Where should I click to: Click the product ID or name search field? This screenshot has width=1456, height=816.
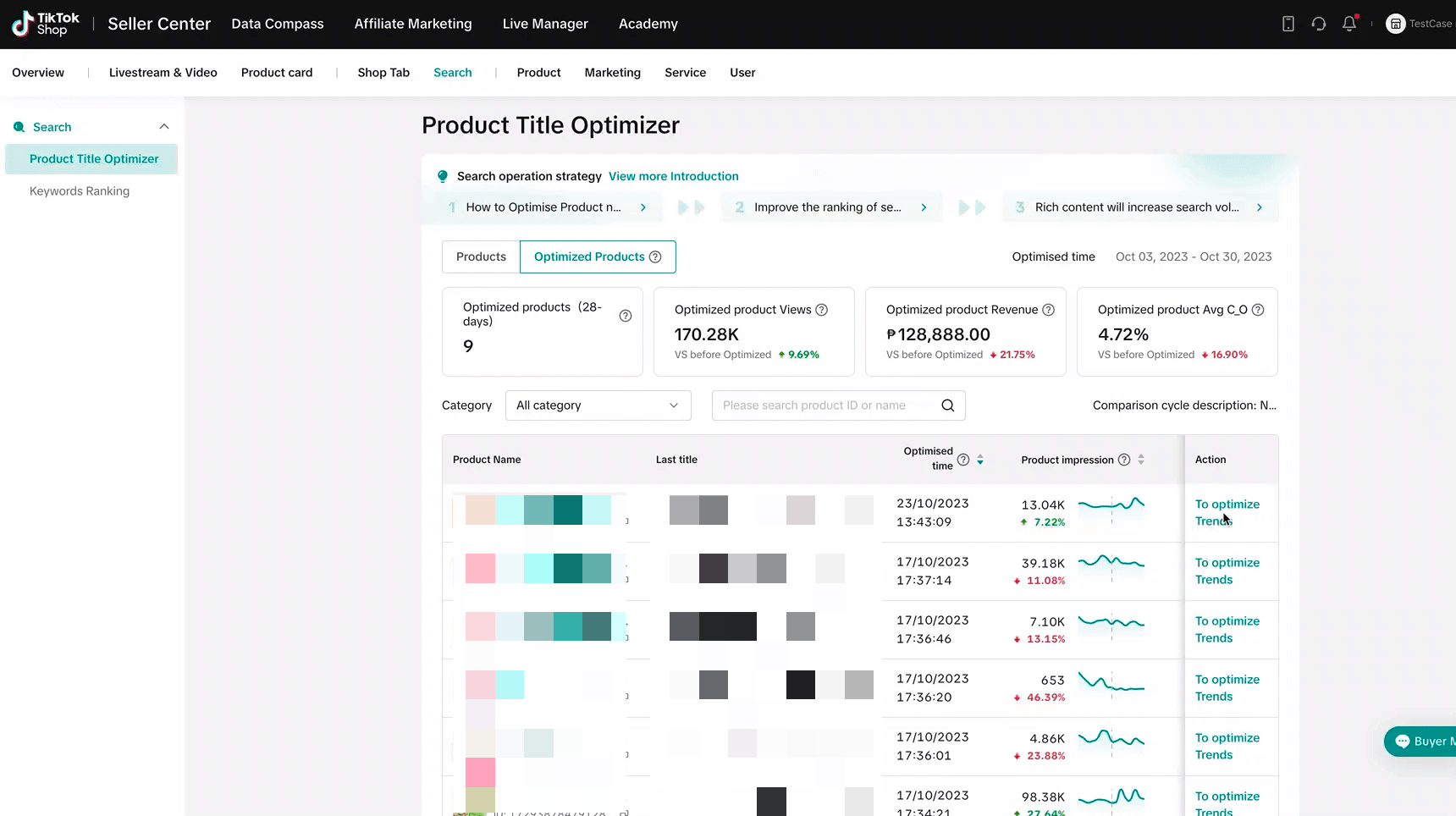tap(825, 405)
